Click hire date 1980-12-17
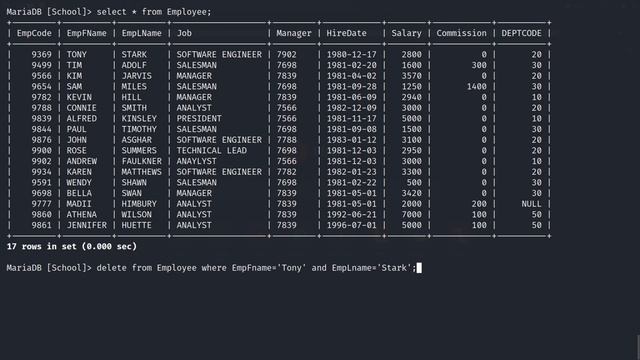This screenshot has width=640, height=360. click(x=351, y=54)
